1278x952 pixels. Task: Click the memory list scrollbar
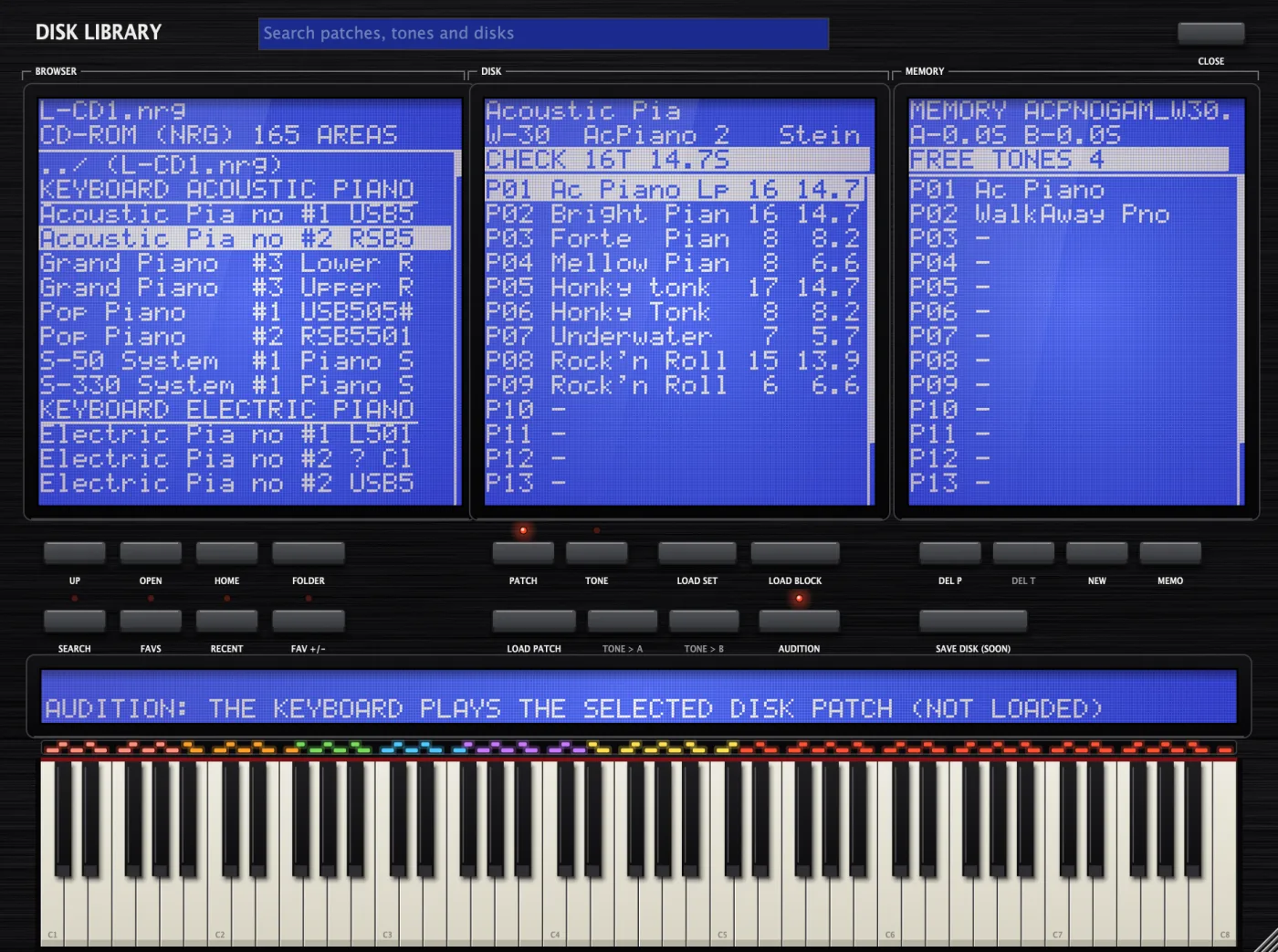point(1241,340)
